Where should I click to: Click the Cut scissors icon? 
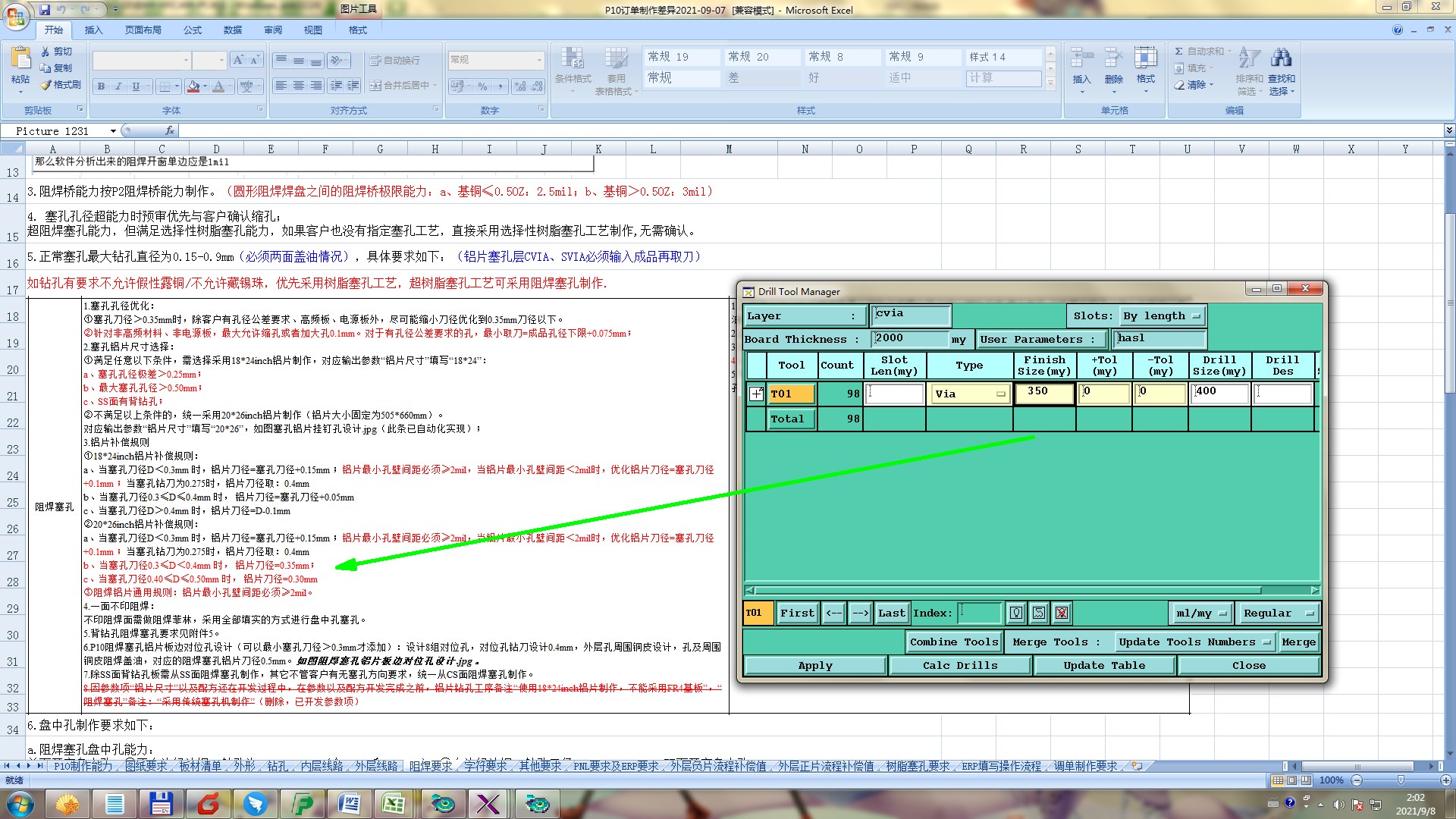[46, 52]
